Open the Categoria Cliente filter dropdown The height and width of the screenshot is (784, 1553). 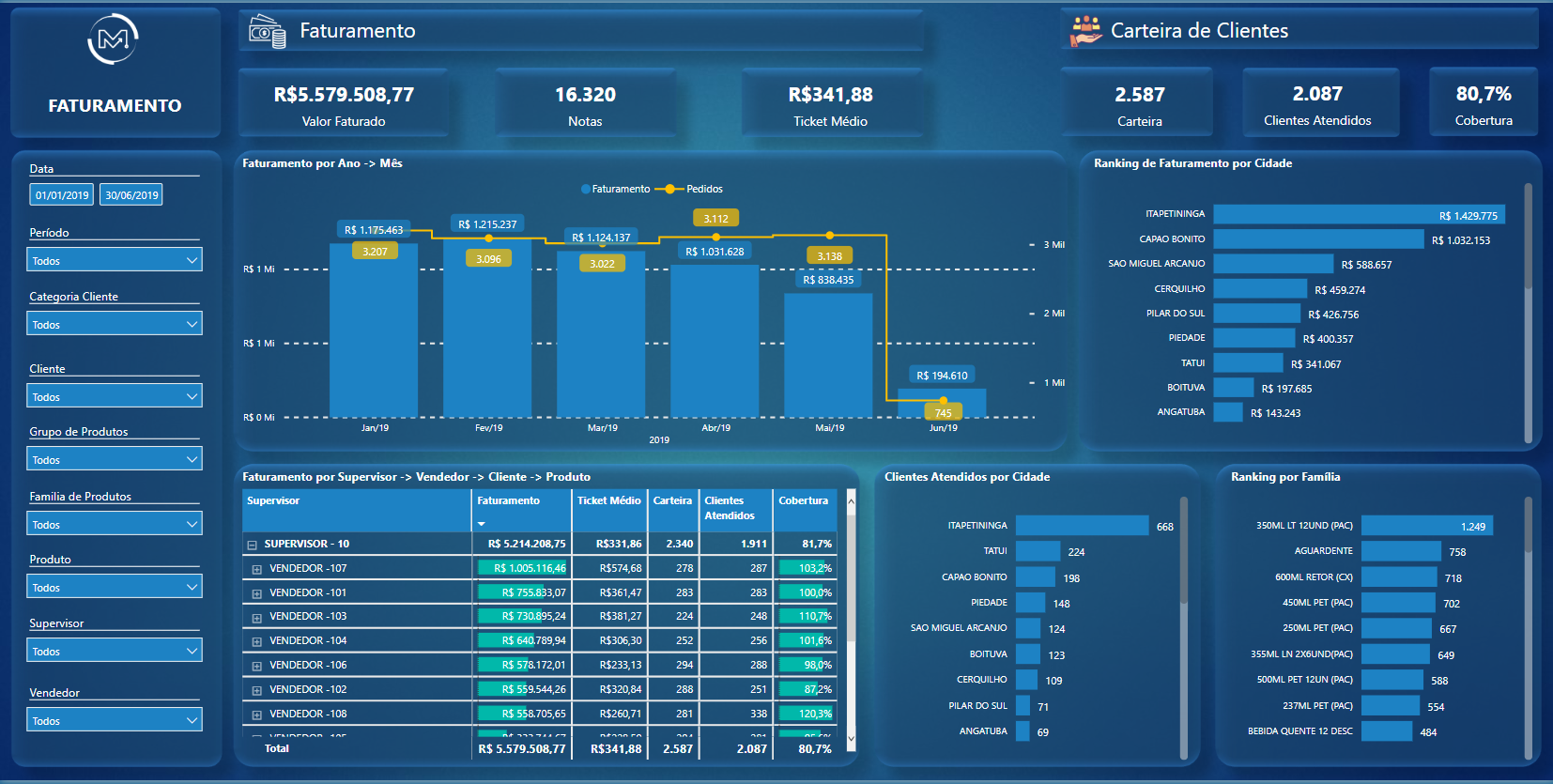(x=115, y=324)
